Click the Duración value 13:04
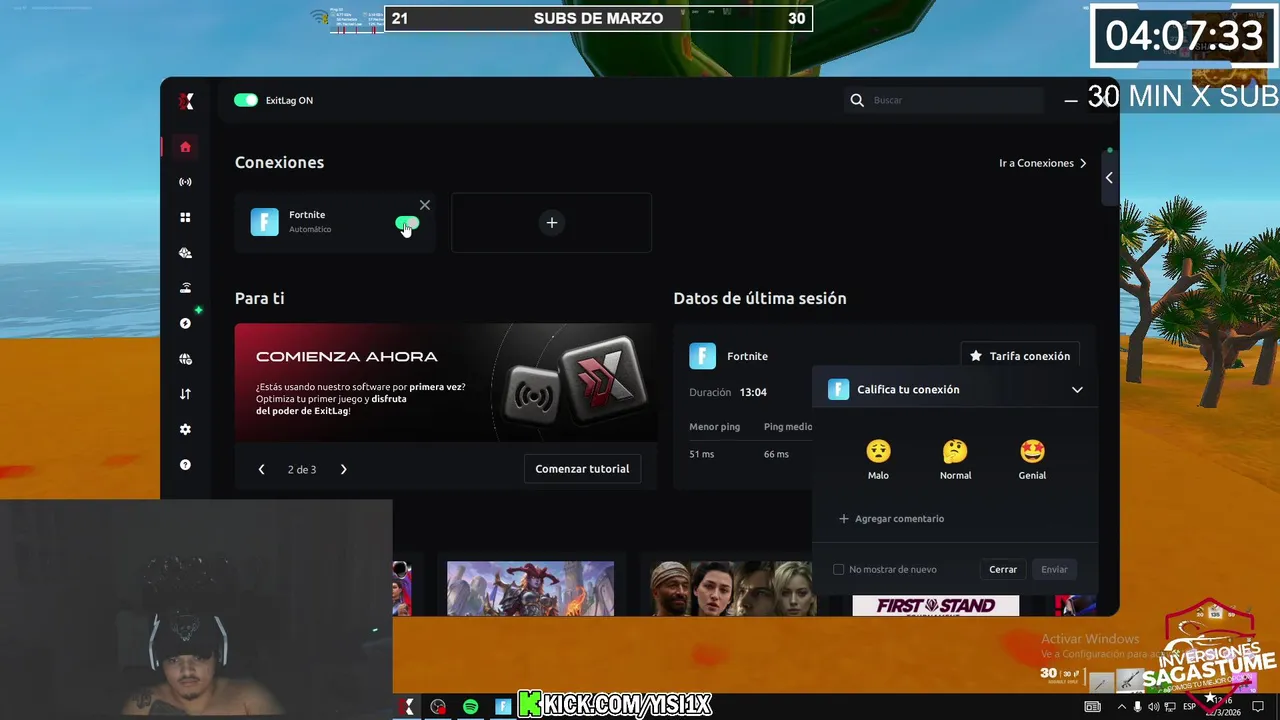Viewport: 1280px width, 720px height. click(x=753, y=392)
